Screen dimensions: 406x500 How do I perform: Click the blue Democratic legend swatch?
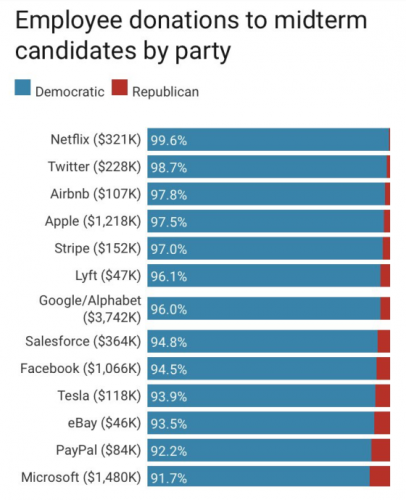point(23,87)
